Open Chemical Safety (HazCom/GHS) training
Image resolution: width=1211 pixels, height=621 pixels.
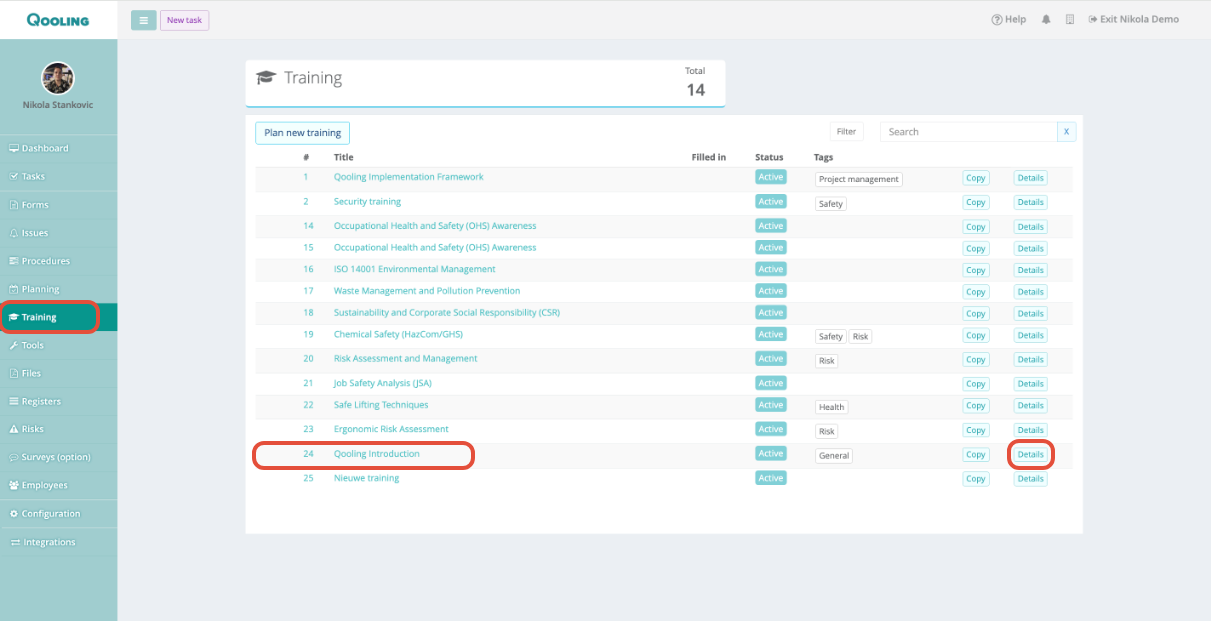click(398, 334)
